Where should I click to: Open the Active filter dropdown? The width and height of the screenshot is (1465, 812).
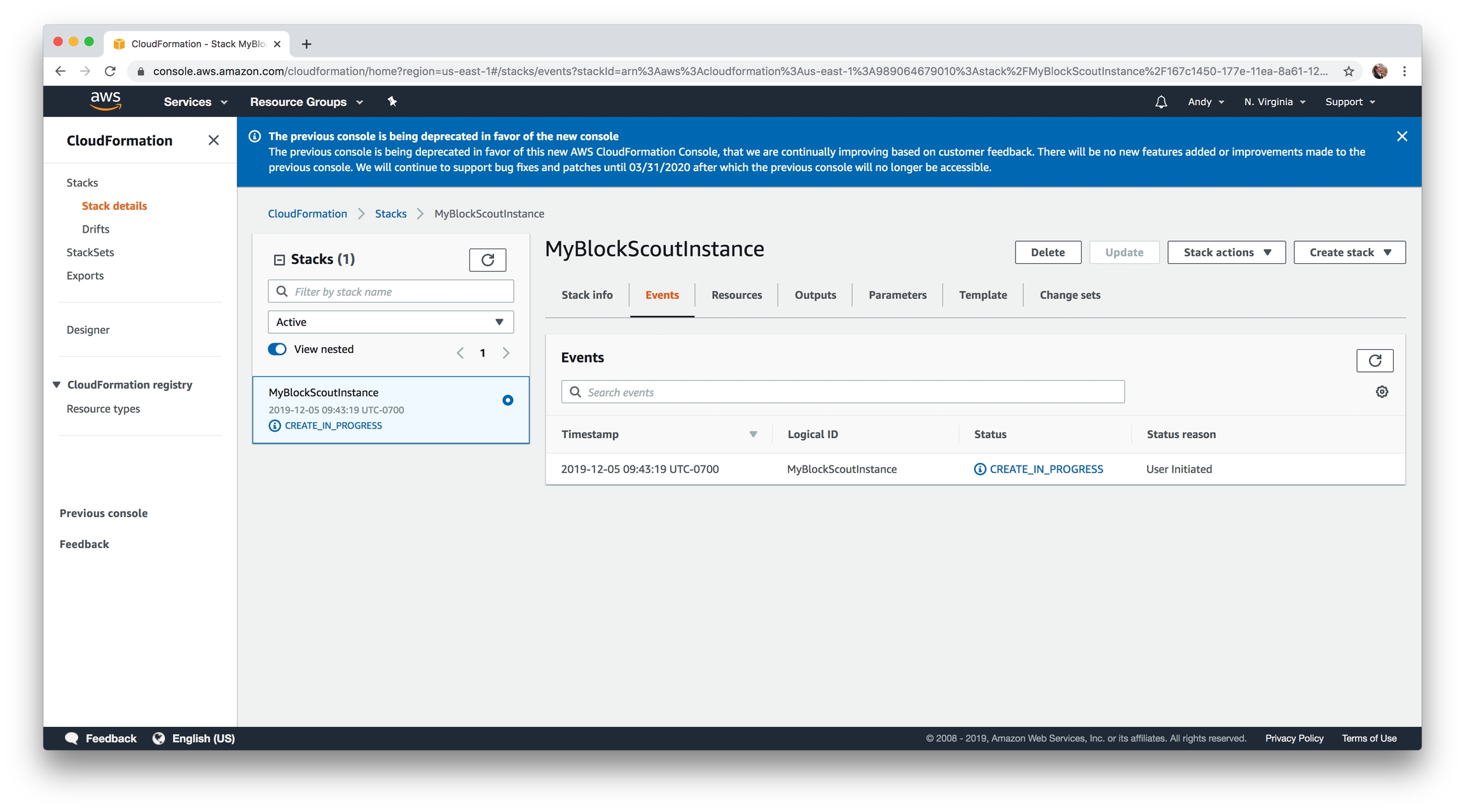coord(390,322)
